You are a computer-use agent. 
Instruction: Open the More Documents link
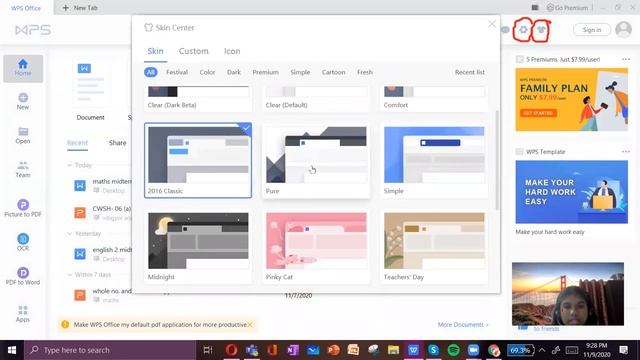463,324
